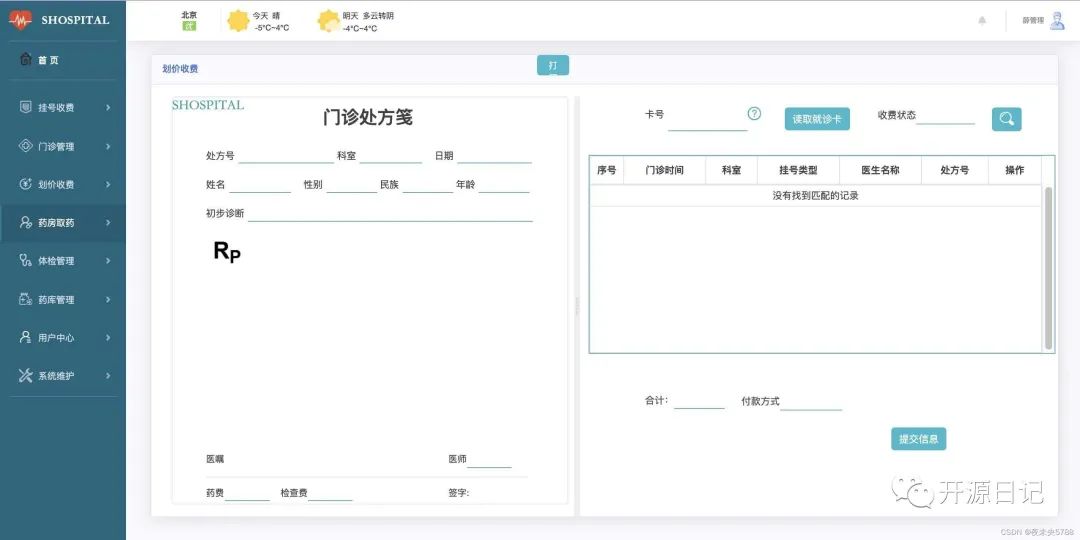Click the magnifier search button
Screen dimensions: 1080x540
[1006, 119]
